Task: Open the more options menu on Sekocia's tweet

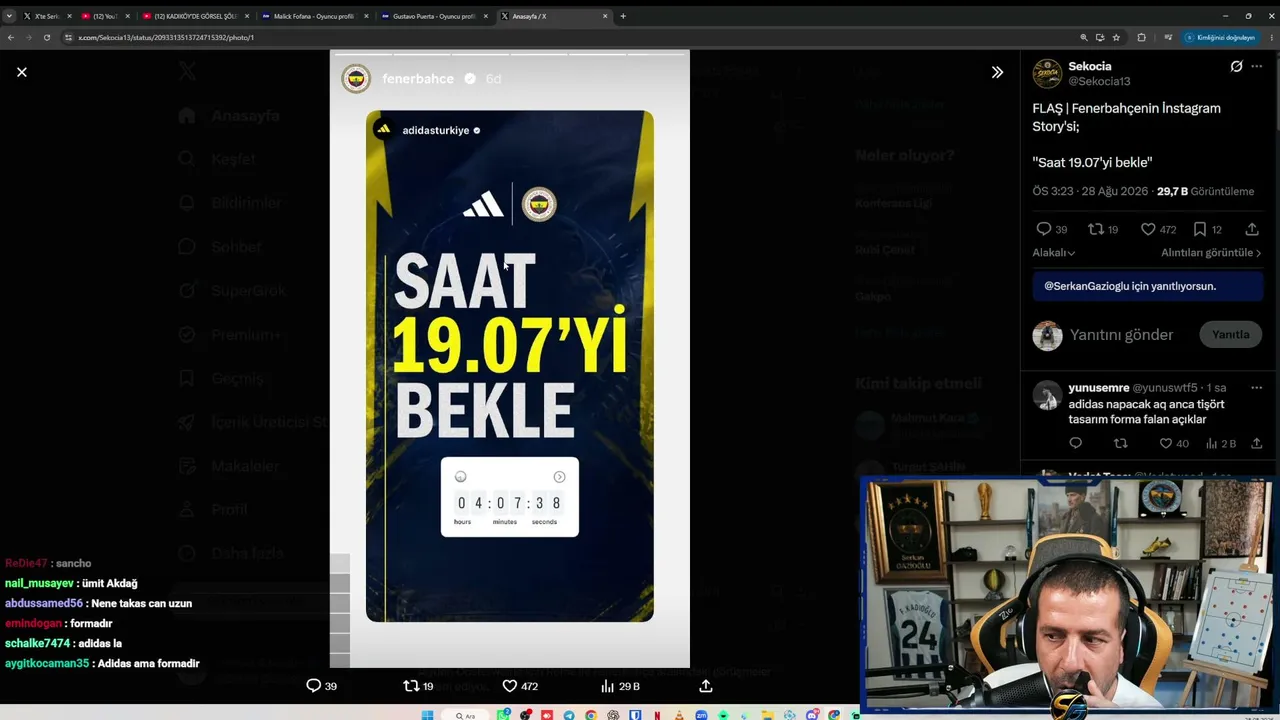Action: [x=1257, y=67]
